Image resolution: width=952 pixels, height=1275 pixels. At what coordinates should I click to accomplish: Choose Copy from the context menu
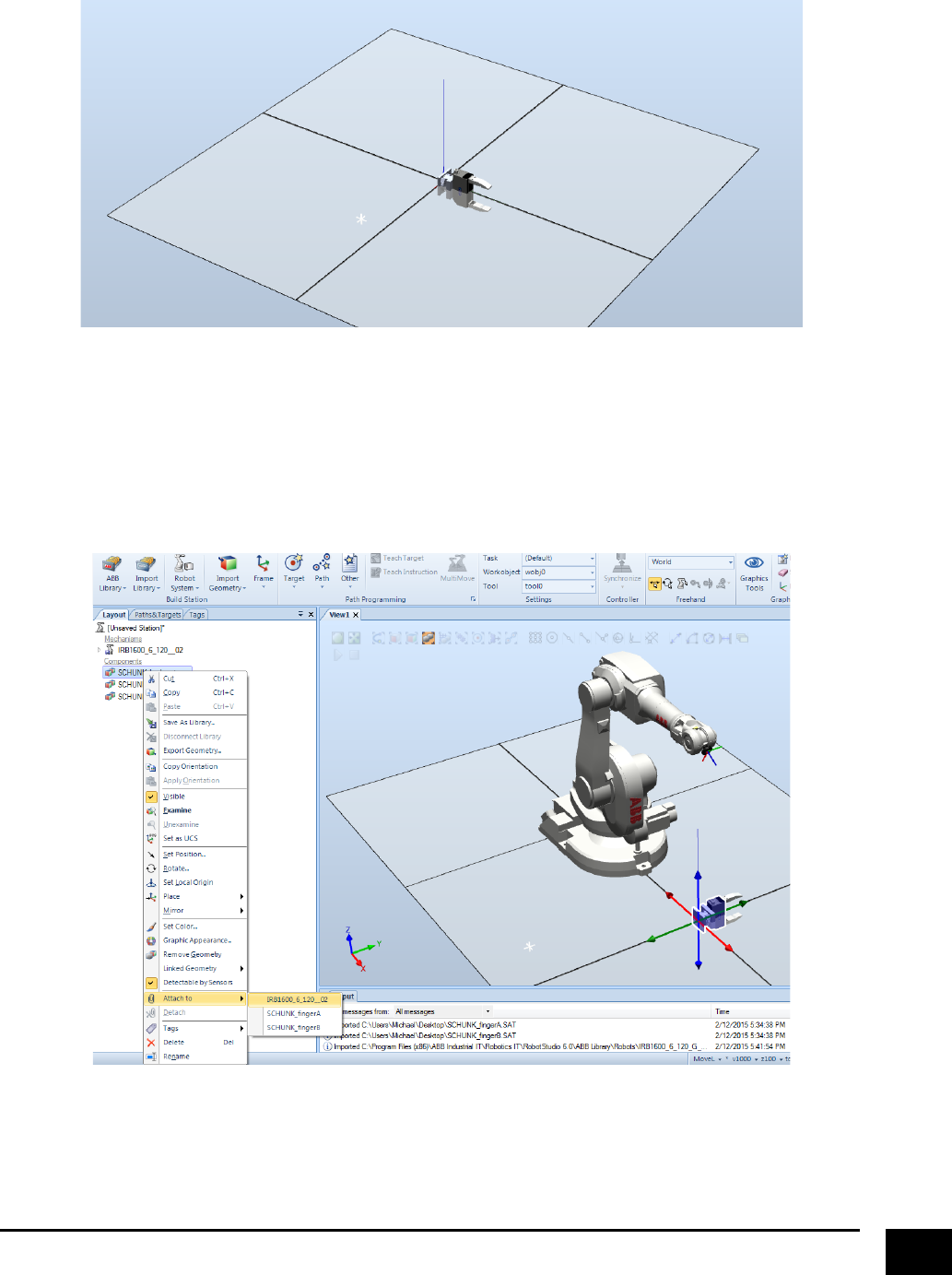pyautogui.click(x=195, y=692)
